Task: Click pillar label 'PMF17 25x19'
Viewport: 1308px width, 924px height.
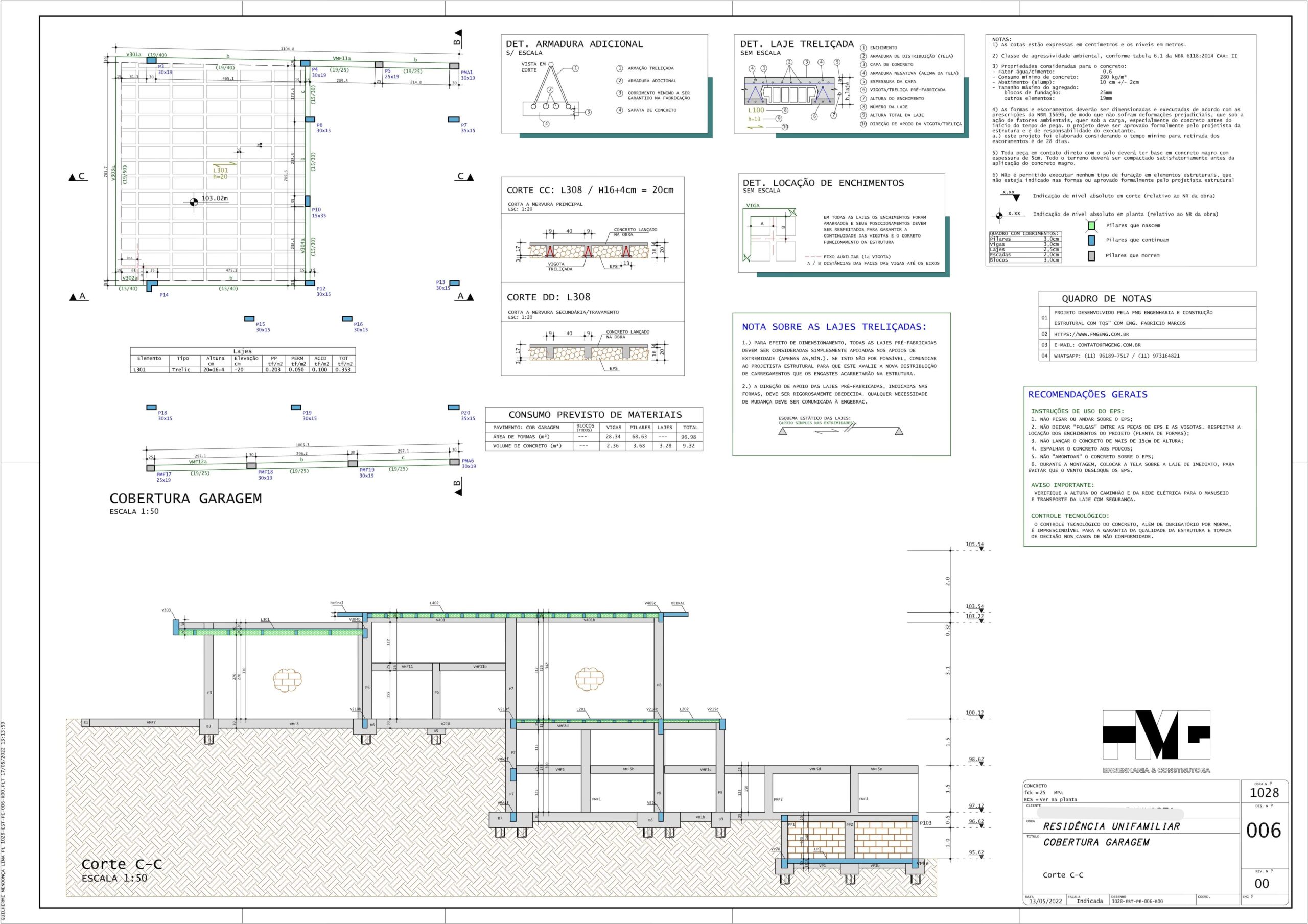Action: click(163, 478)
